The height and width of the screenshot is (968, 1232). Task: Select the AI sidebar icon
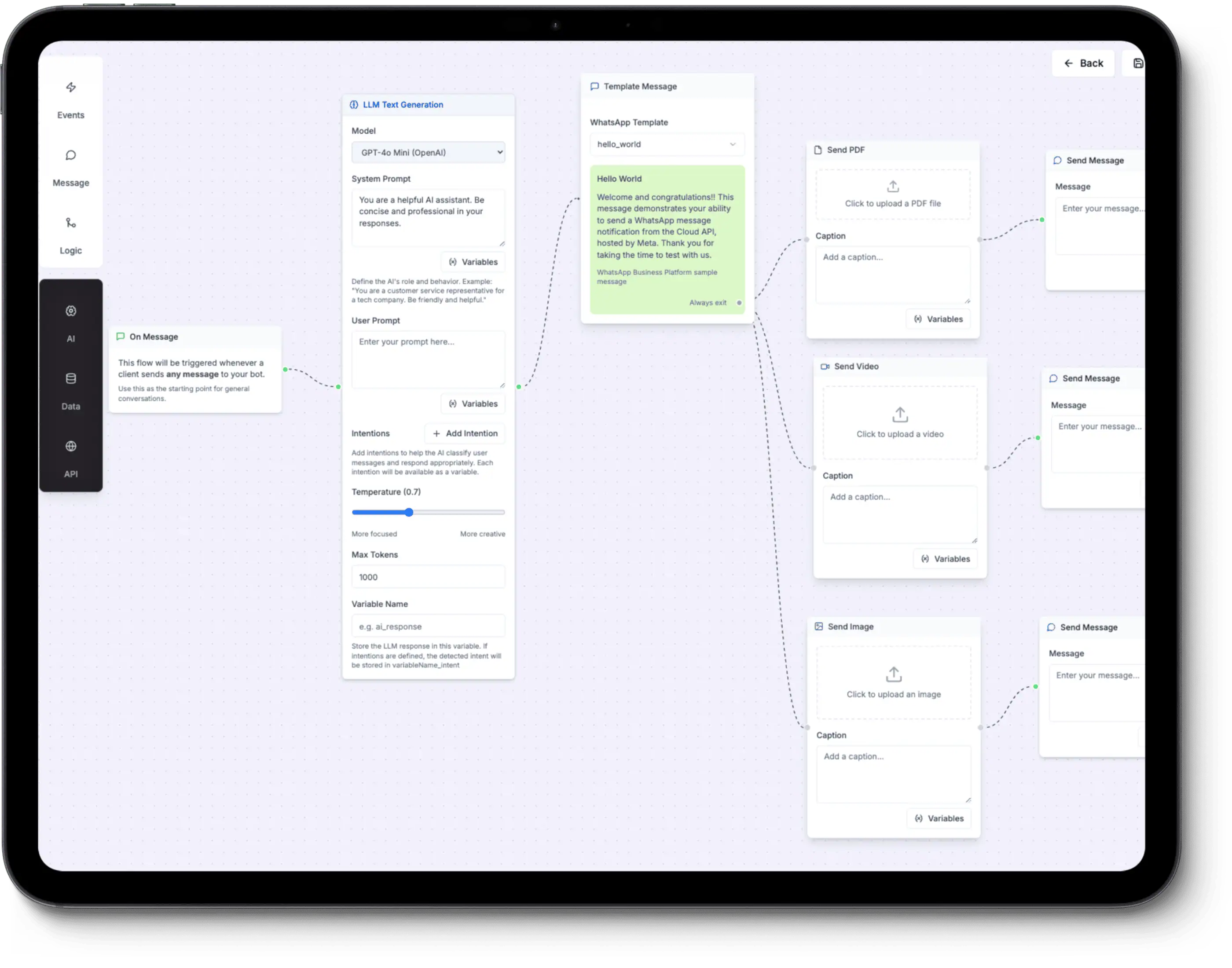(x=70, y=324)
